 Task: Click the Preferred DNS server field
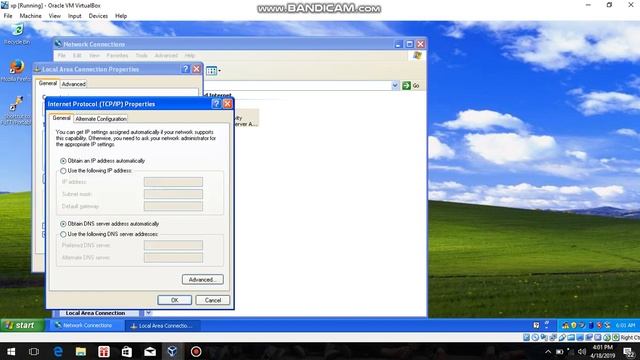[x=173, y=245]
